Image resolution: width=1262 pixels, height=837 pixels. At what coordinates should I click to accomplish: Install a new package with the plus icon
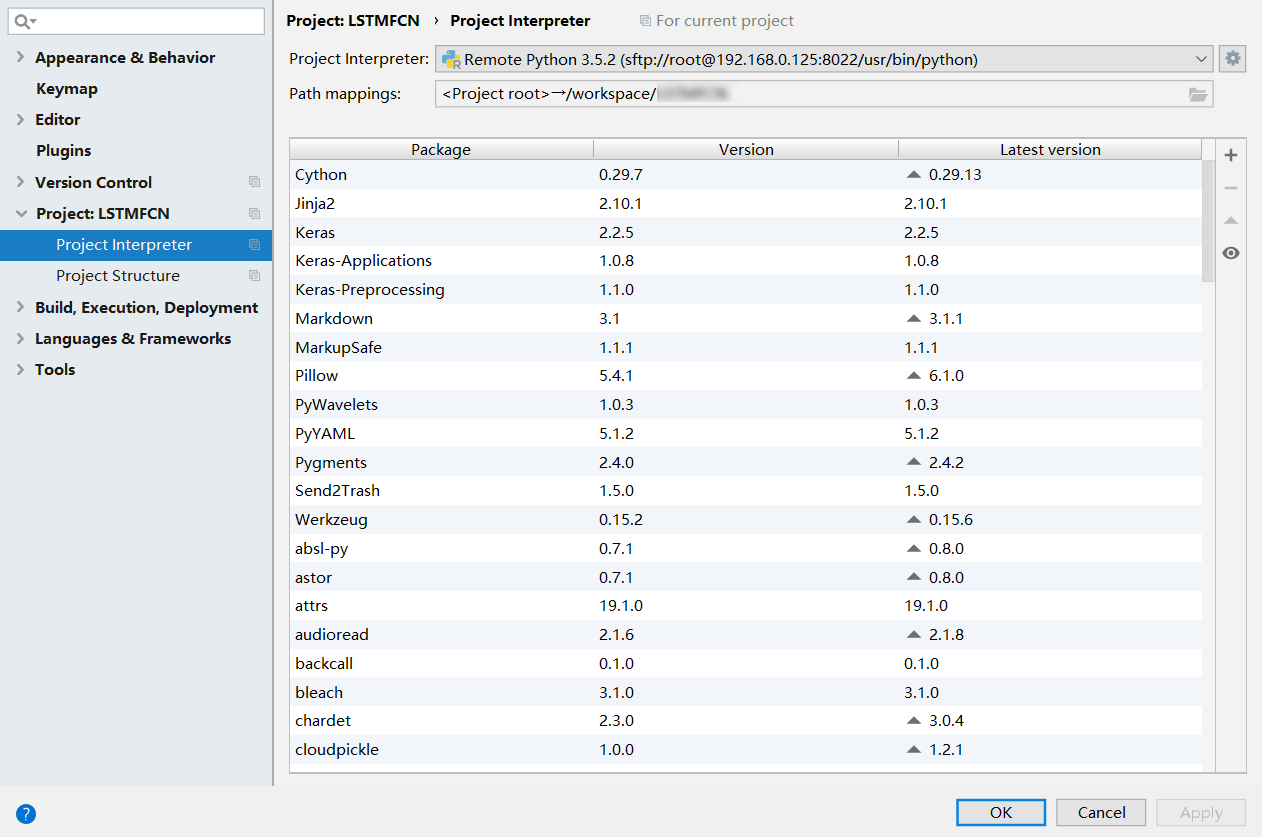[x=1231, y=155]
